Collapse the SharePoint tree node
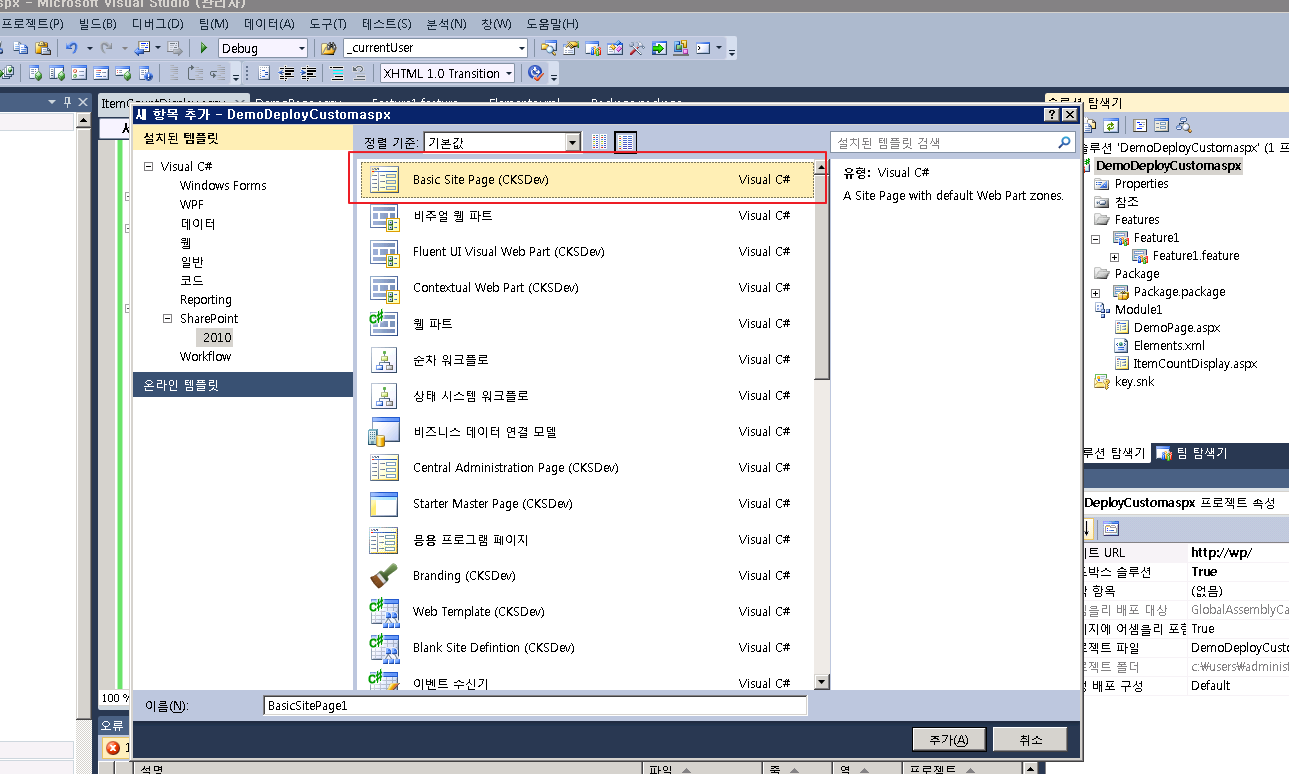1289x774 pixels. pyautogui.click(x=168, y=319)
